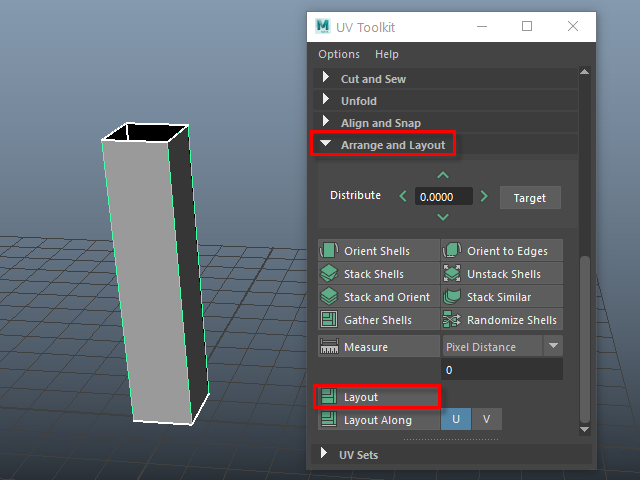Click the Distribute value field
640x480 pixels.
click(x=443, y=197)
